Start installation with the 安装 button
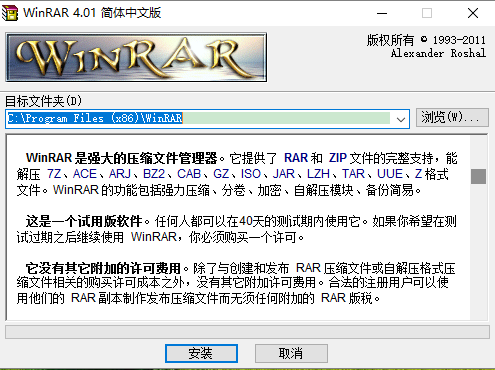The height and width of the screenshot is (370, 495). coord(201,353)
